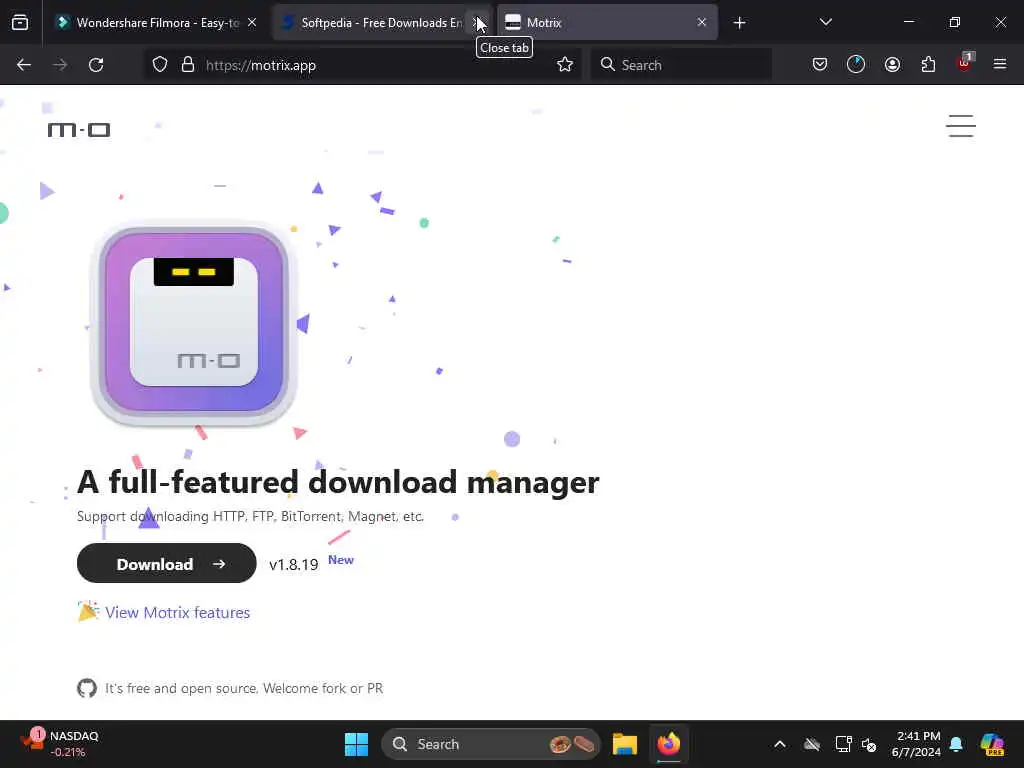Open the Windows Start menu
This screenshot has height=768, width=1024.
(356, 744)
